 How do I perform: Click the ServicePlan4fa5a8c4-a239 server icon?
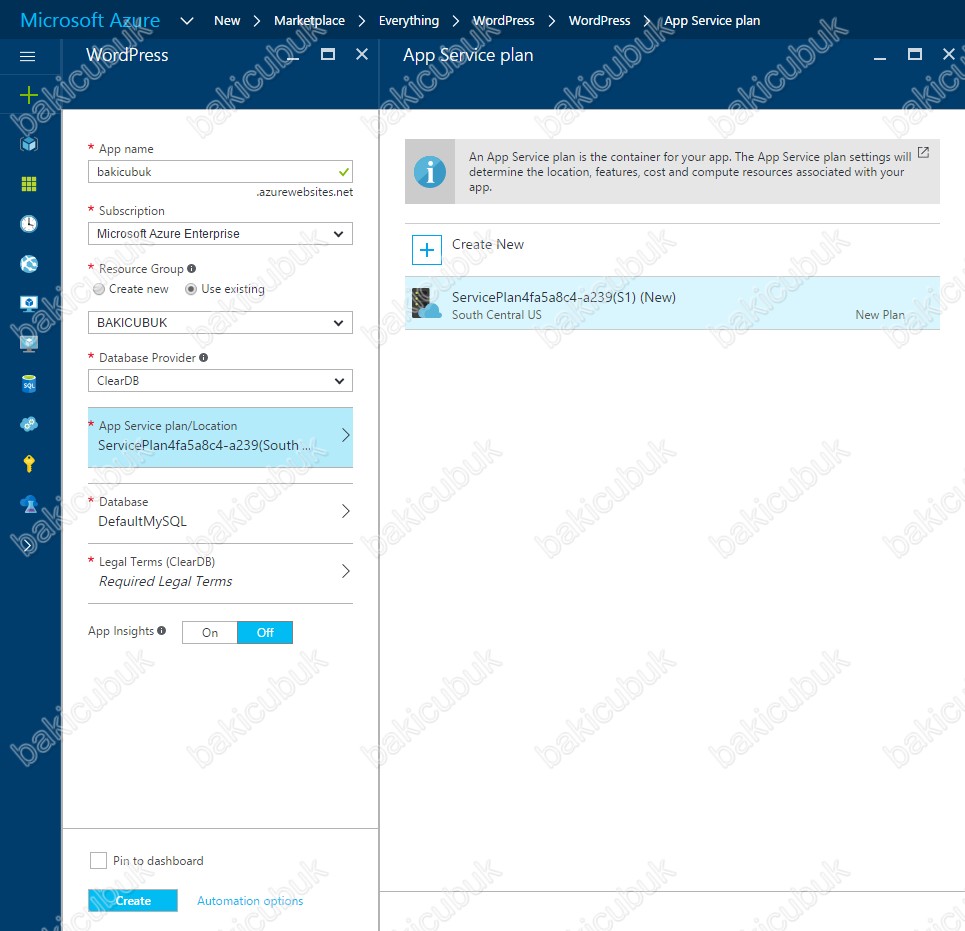click(x=426, y=303)
